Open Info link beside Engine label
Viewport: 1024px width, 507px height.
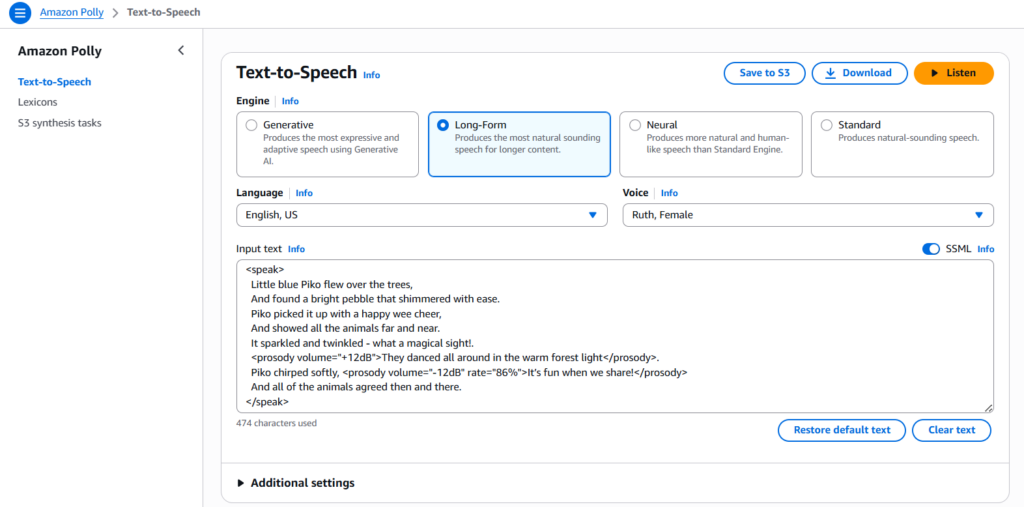click(290, 101)
